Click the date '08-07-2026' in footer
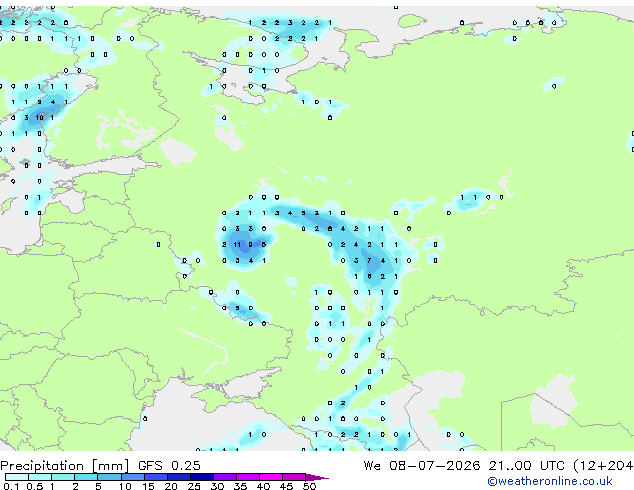 pos(435,465)
